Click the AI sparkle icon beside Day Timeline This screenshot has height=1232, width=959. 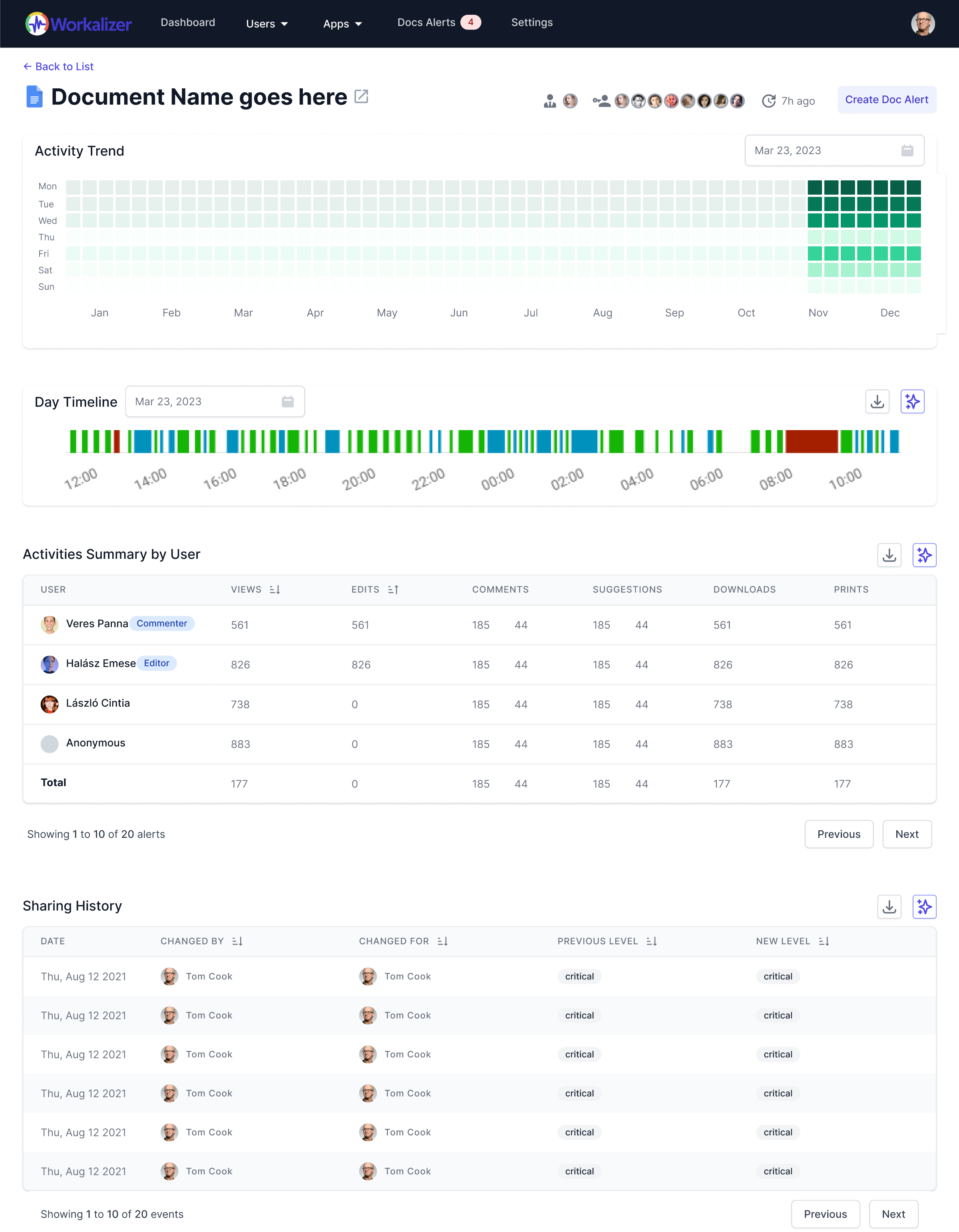[x=913, y=401]
